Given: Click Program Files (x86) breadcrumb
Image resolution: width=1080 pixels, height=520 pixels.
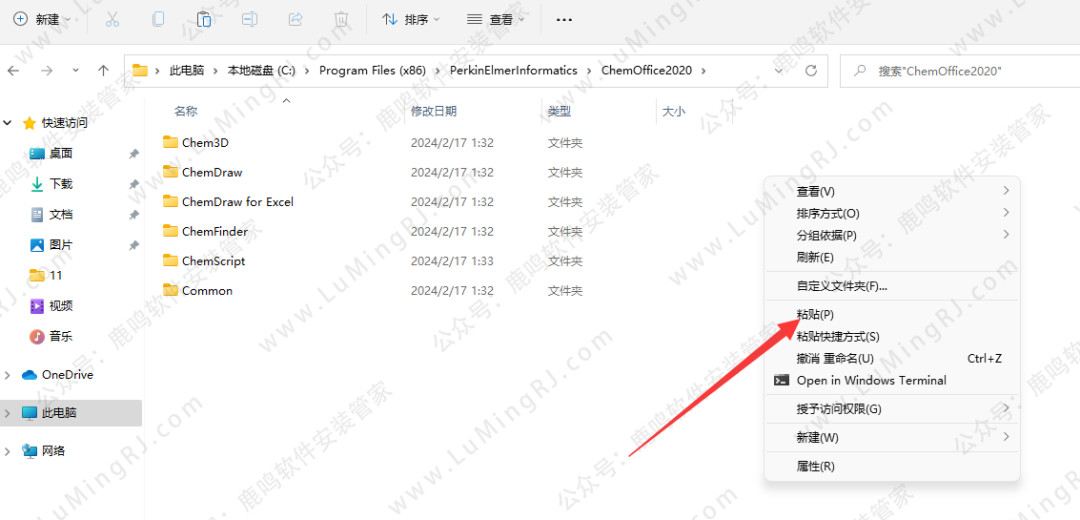Looking at the screenshot, I should [373, 70].
